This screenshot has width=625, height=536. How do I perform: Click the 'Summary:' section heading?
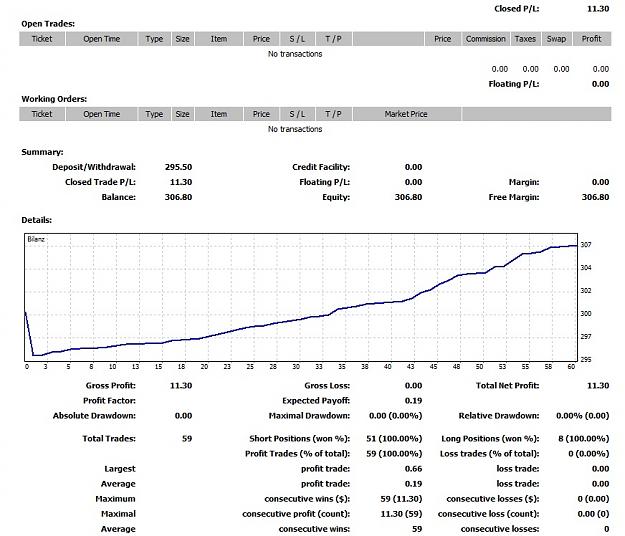pyautogui.click(x=42, y=152)
